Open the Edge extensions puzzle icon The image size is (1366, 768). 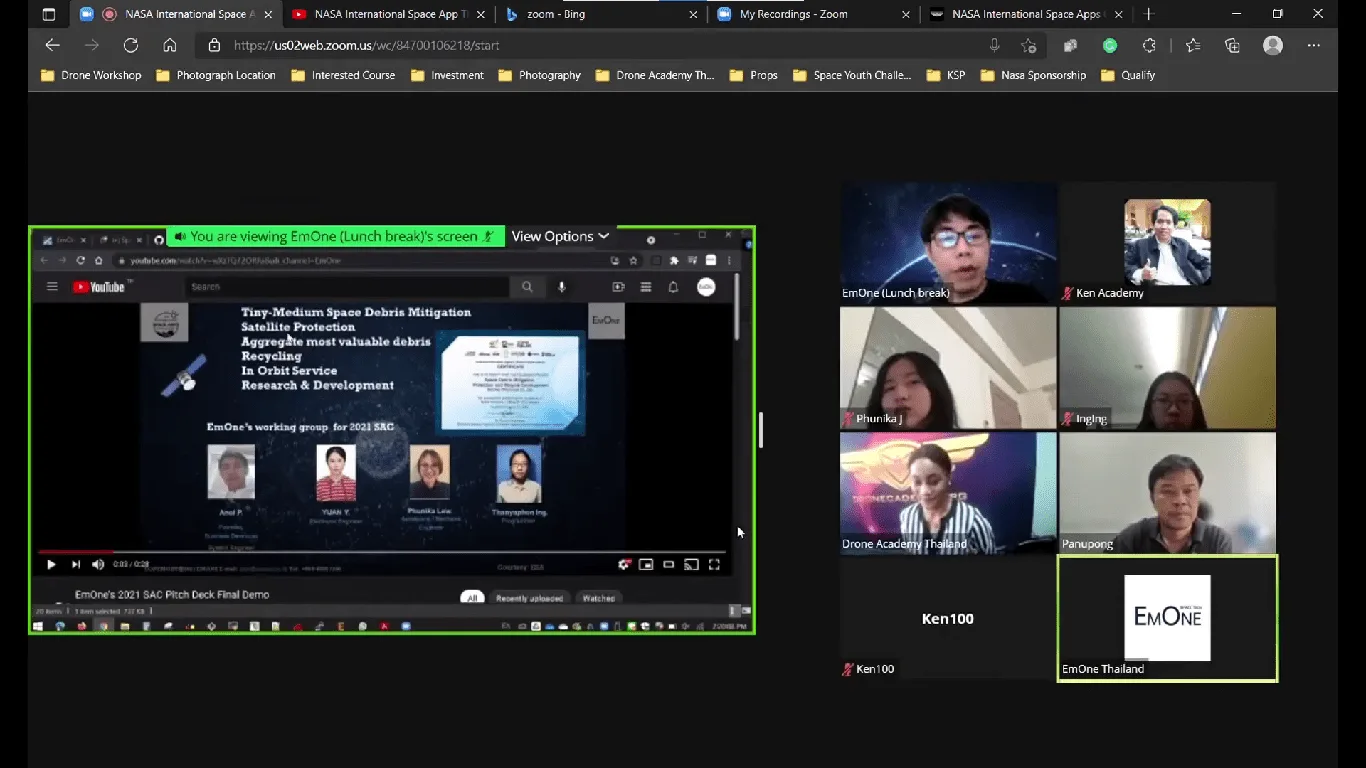[x=1149, y=45]
